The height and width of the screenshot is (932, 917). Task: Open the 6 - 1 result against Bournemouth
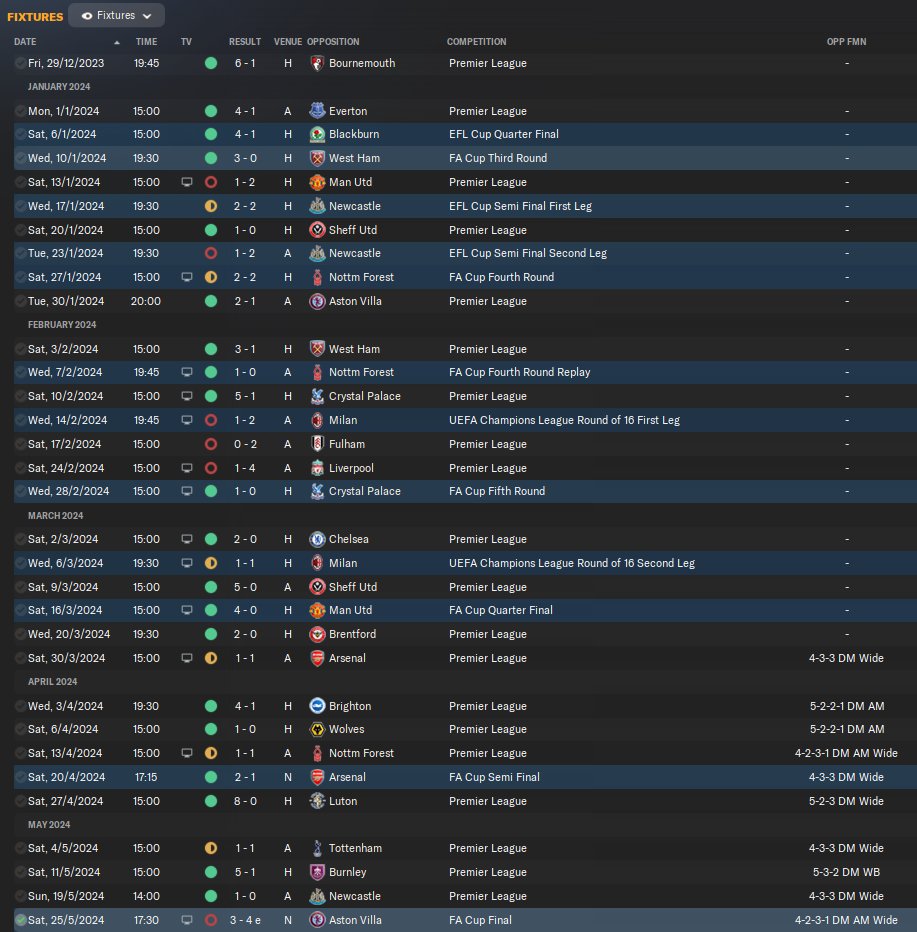(x=245, y=63)
